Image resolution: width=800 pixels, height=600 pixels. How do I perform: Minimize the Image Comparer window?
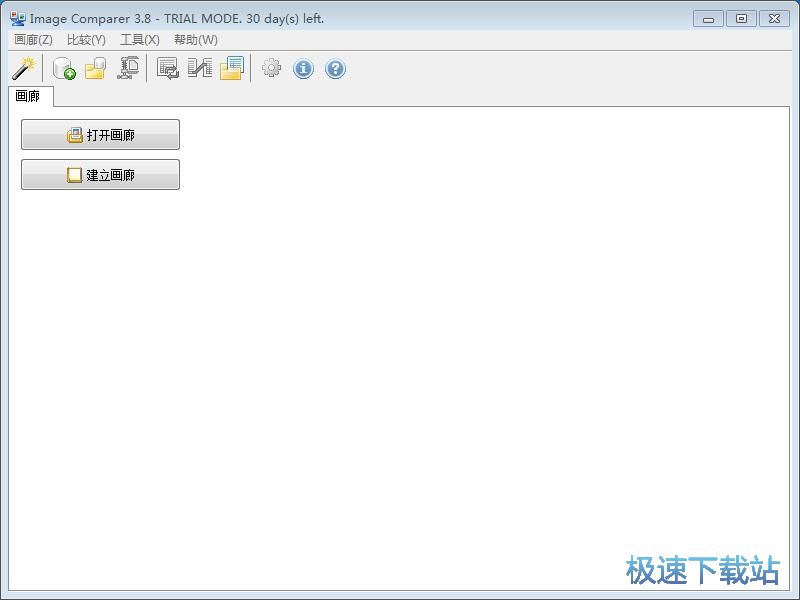tap(708, 19)
